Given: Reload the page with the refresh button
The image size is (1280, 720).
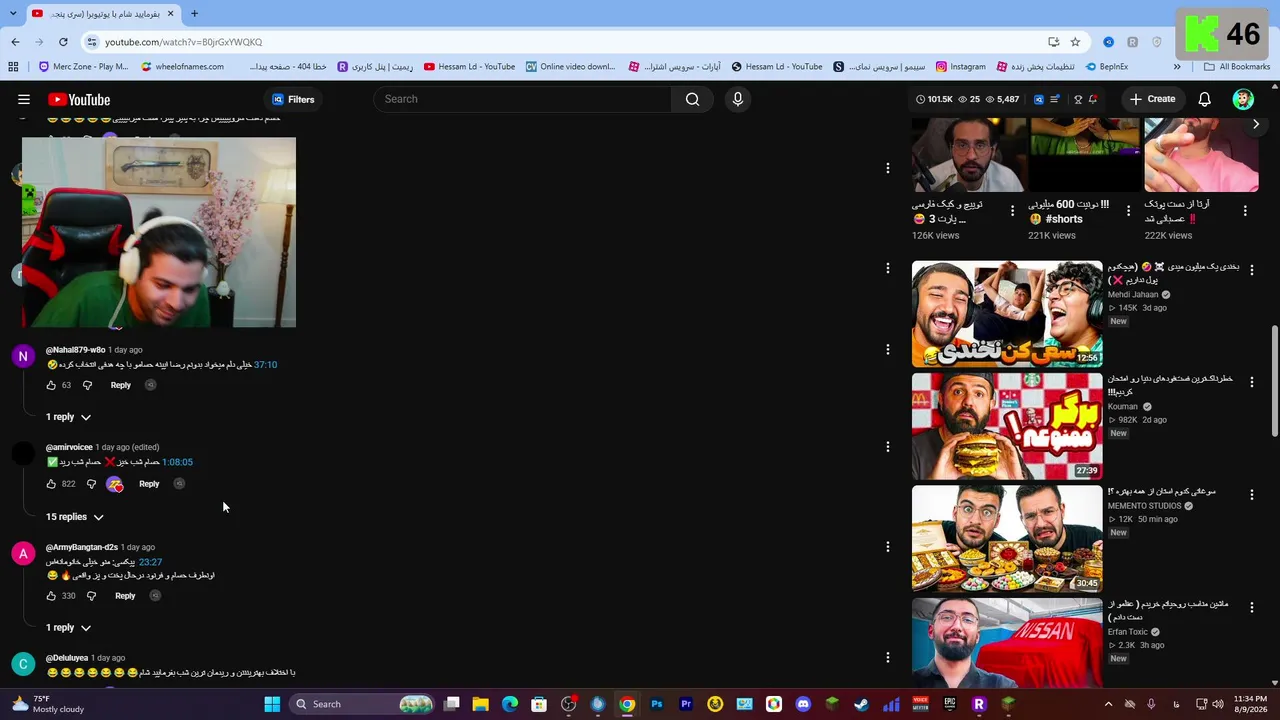Looking at the screenshot, I should 63,42.
